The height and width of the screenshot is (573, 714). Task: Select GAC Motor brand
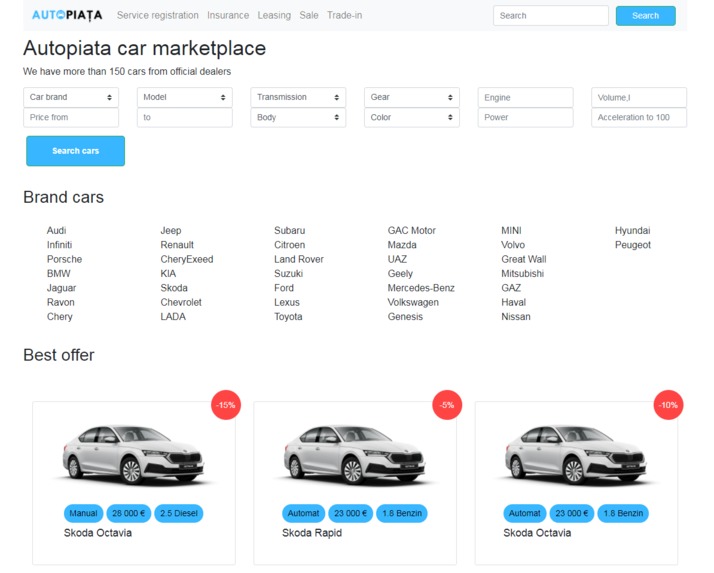412,230
